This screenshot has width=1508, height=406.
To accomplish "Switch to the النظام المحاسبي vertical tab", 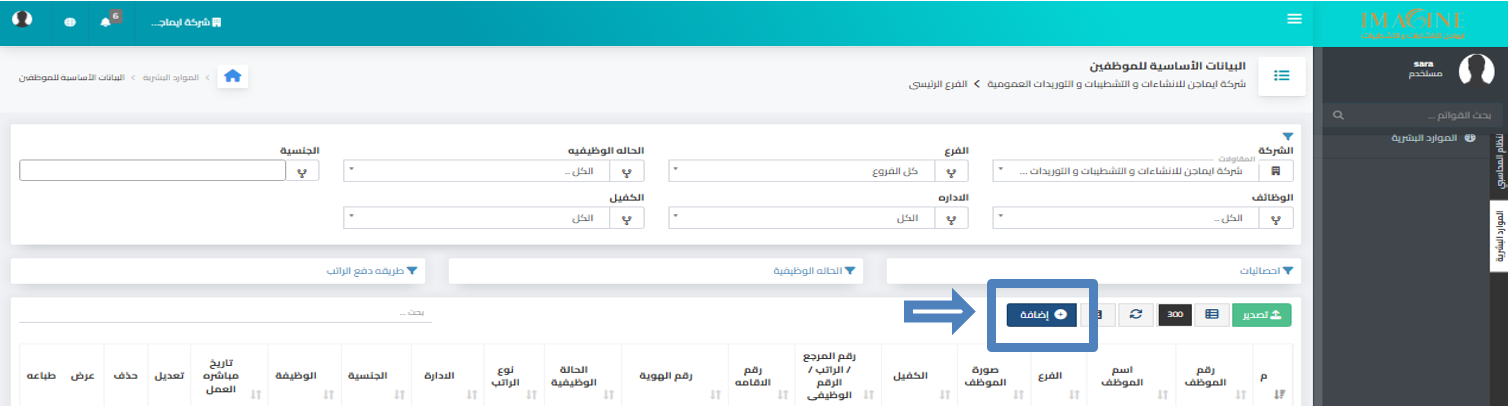I will 1498,160.
